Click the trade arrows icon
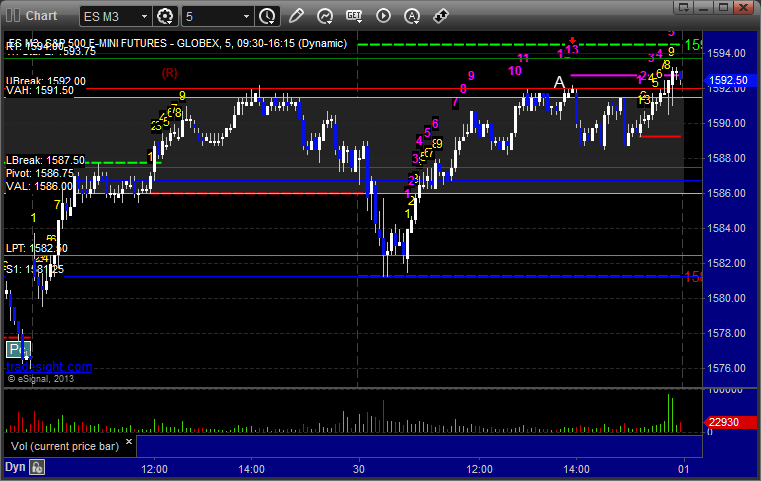Image resolution: width=761 pixels, height=481 pixels. tap(441, 16)
